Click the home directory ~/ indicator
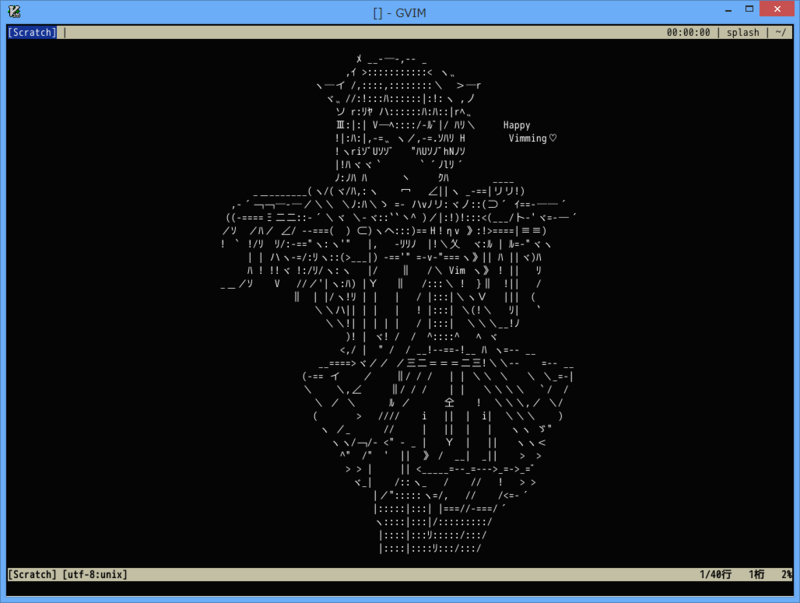 tap(780, 32)
